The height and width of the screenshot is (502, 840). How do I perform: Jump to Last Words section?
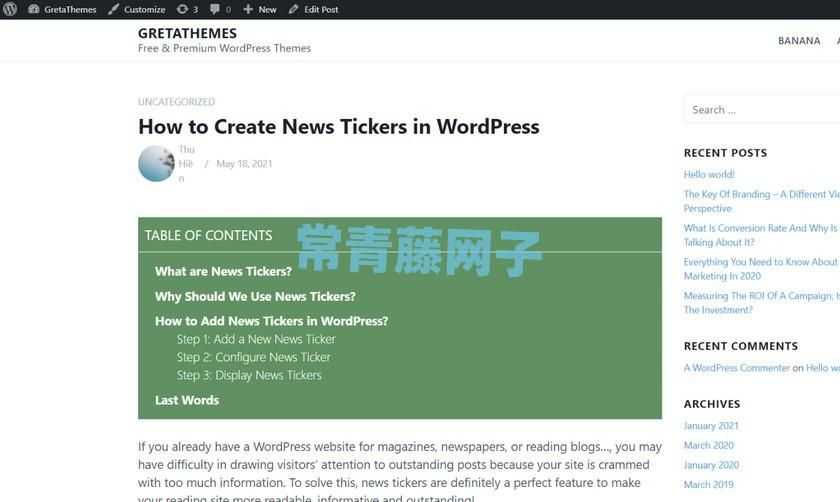[x=187, y=400]
